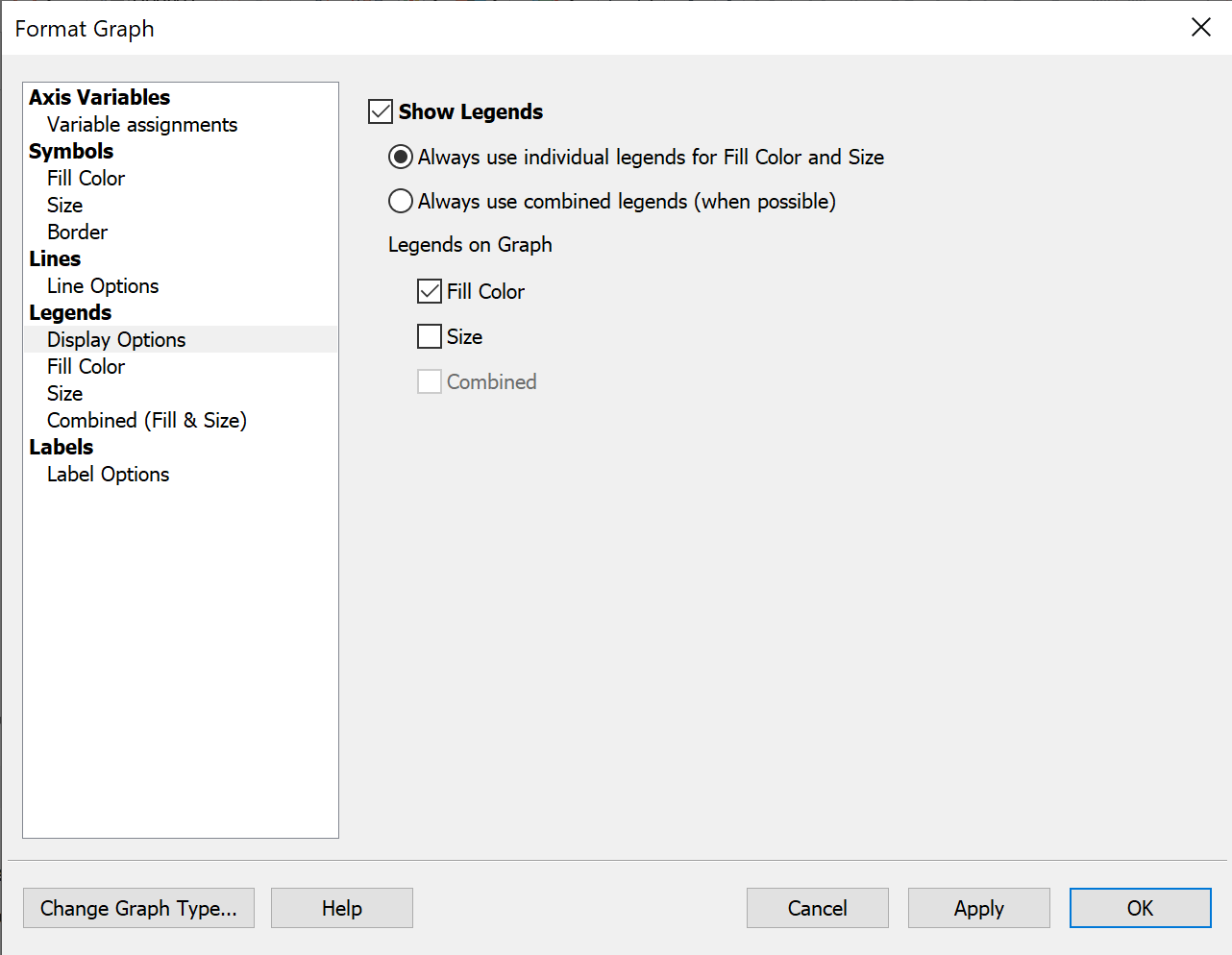Enable the Size legend checkbox
This screenshot has height=955, width=1232.
coord(429,336)
